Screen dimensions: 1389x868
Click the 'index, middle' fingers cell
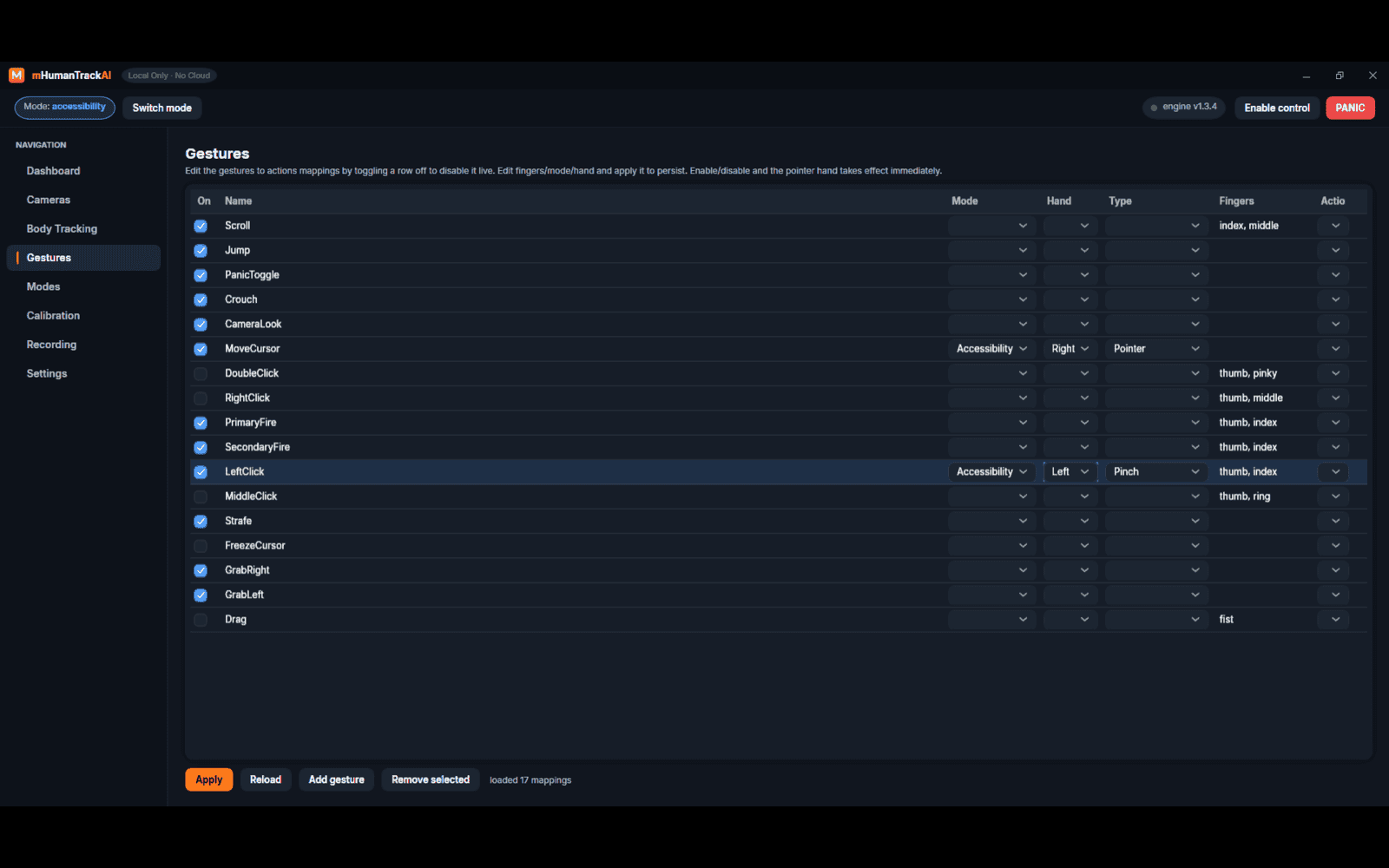pyautogui.click(x=1248, y=226)
